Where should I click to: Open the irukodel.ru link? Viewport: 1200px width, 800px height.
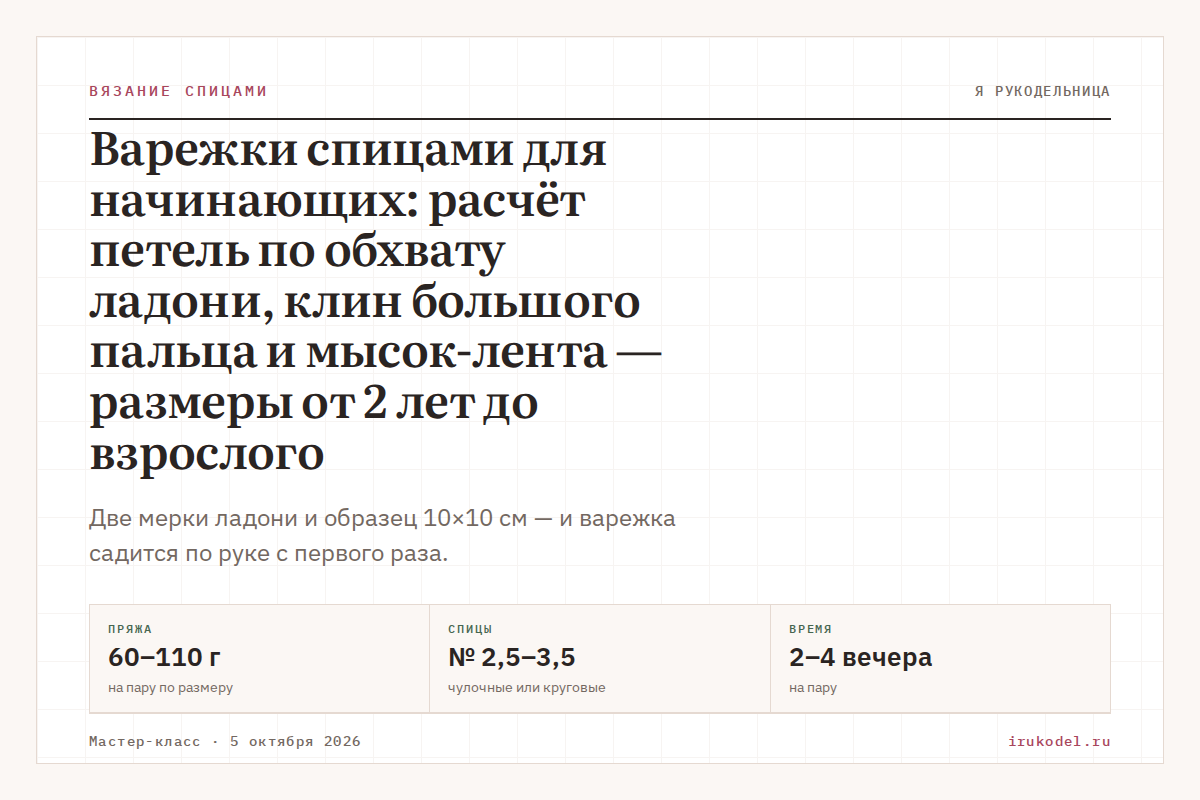(1060, 742)
